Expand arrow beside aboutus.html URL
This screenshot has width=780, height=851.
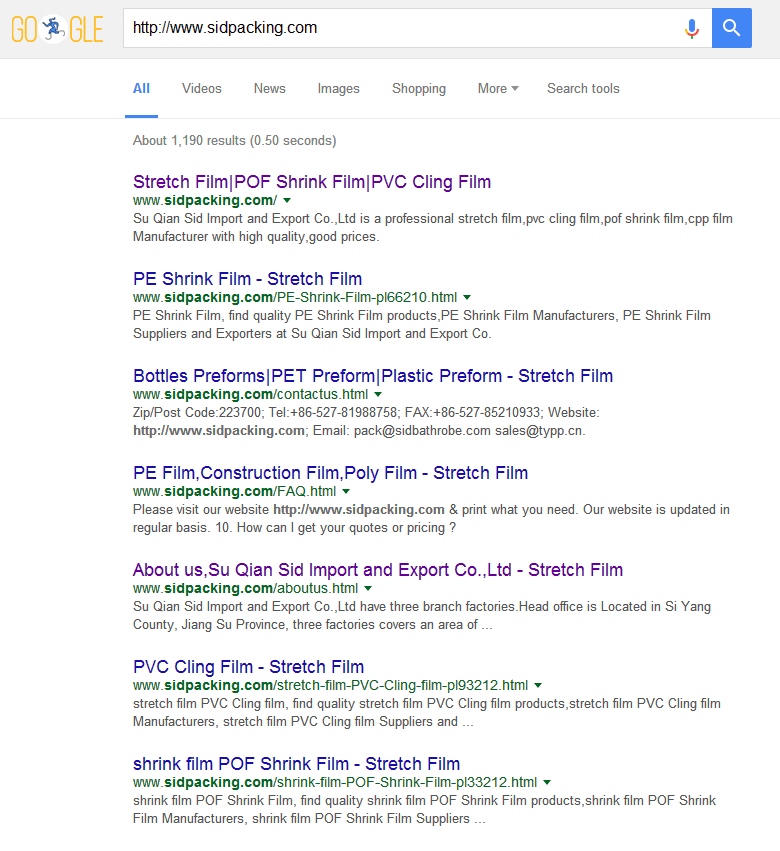368,588
